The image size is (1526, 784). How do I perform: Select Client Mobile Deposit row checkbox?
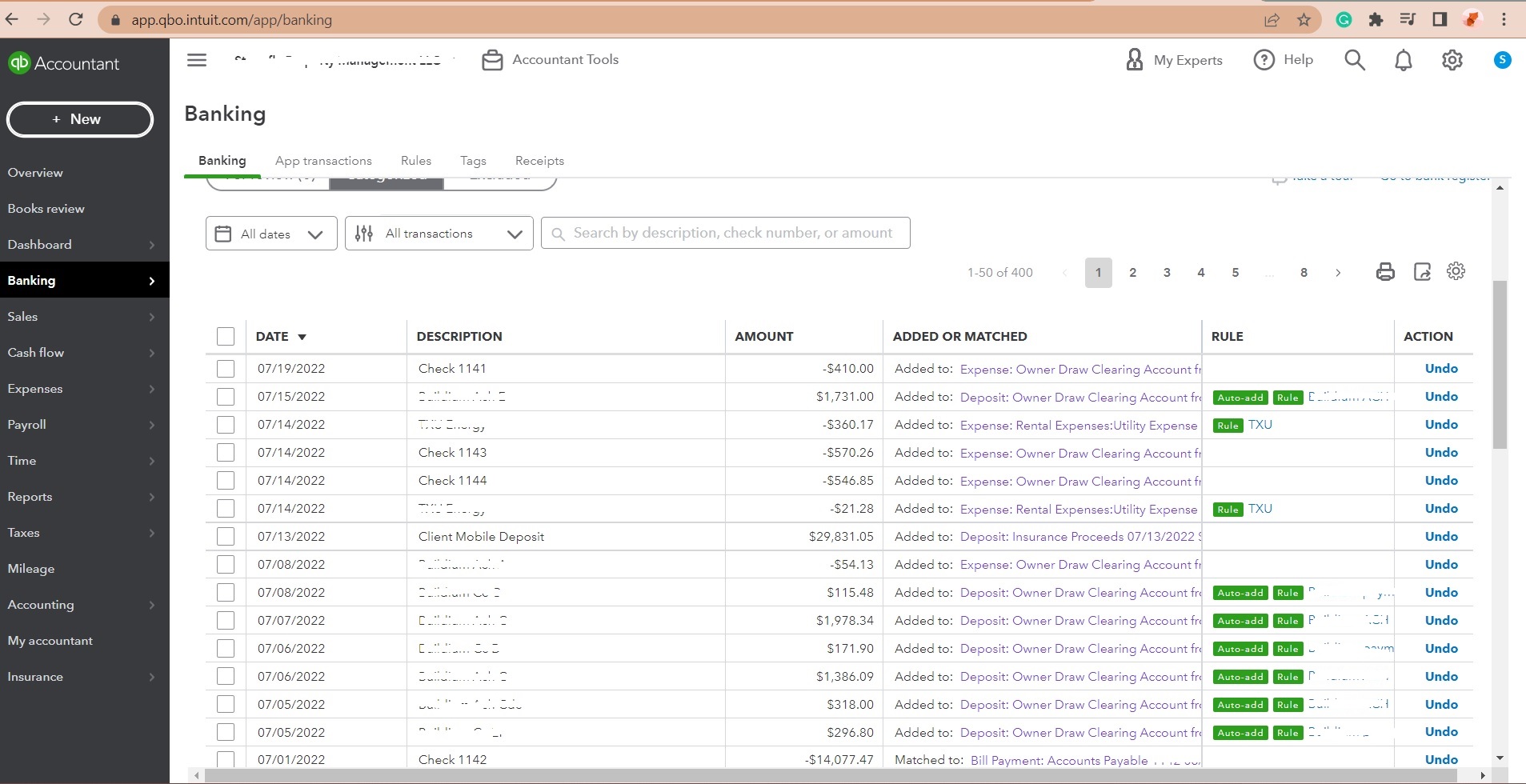point(226,537)
